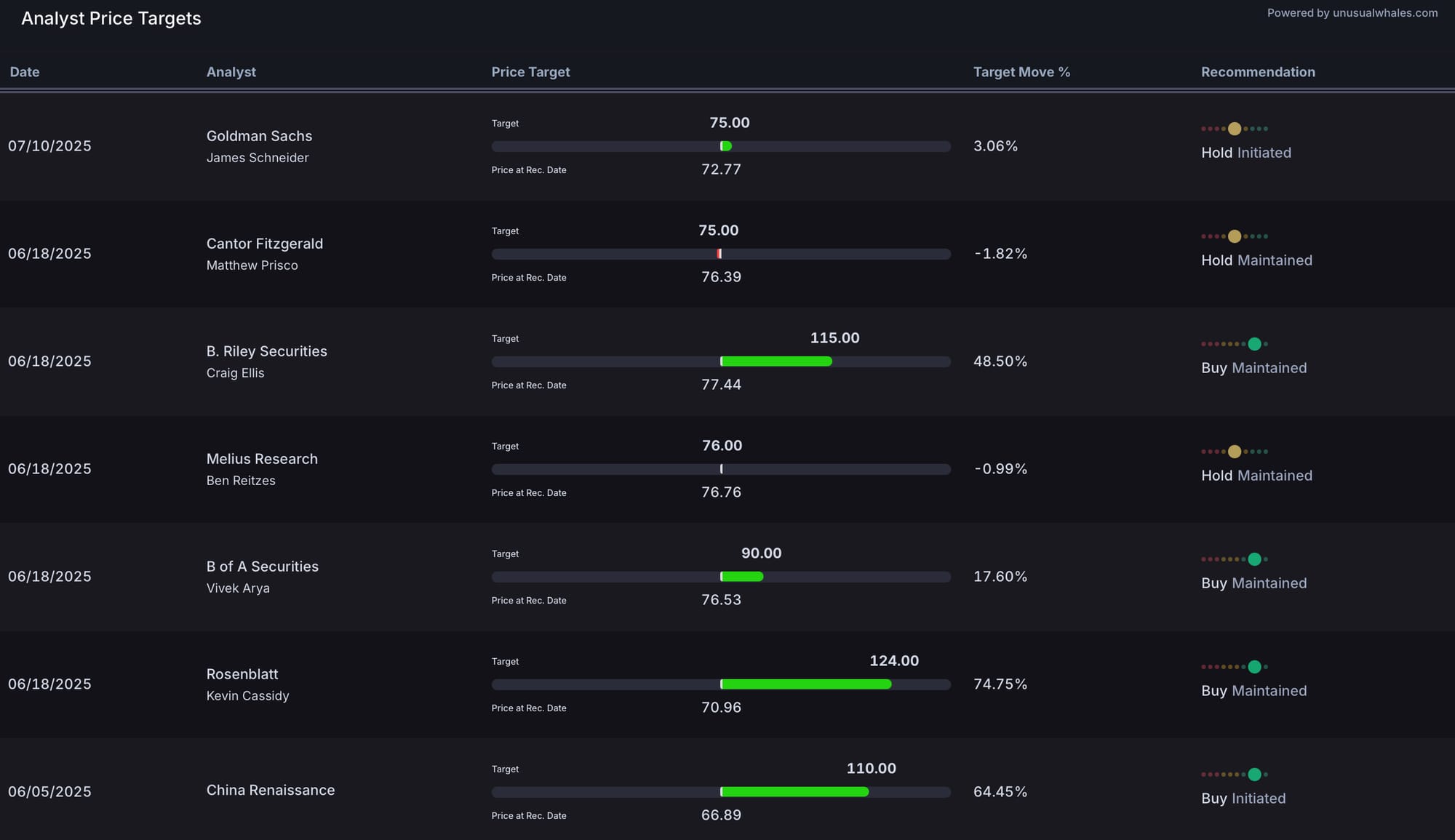
Task: Click the Rosenblatt price target bar
Action: (721, 684)
